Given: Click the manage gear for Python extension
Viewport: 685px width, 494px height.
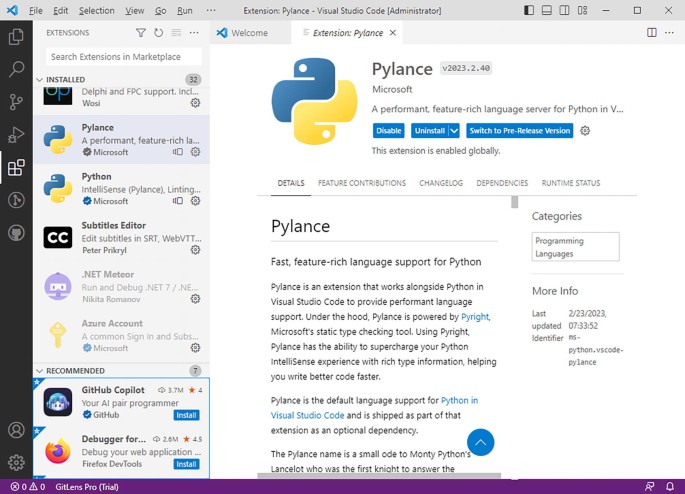Looking at the screenshot, I should point(195,201).
